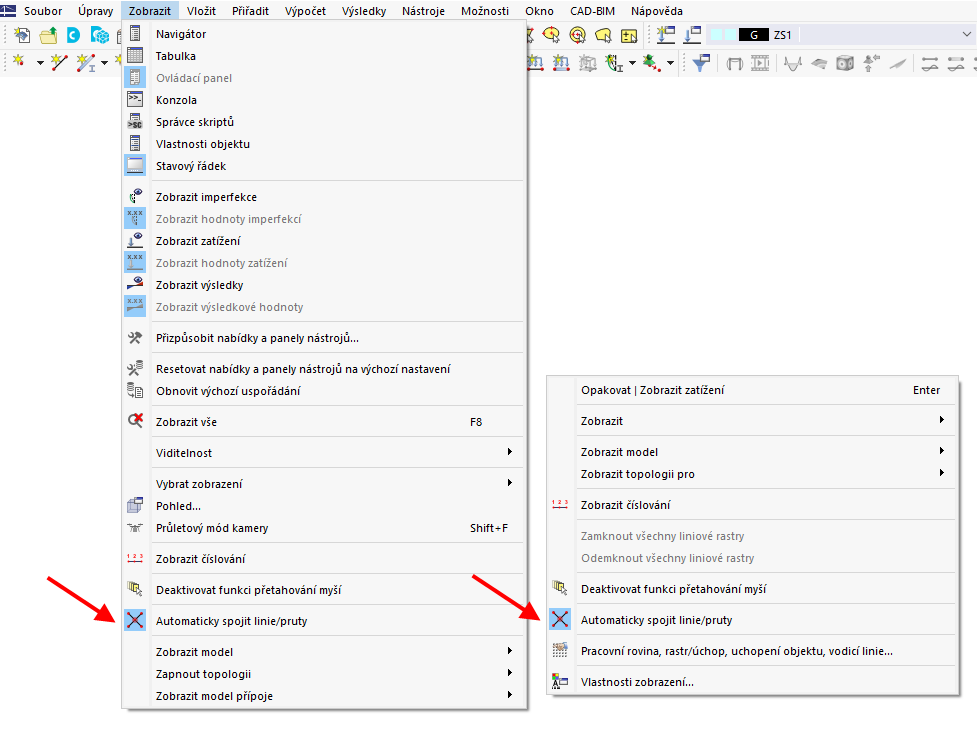Select the new node tool icon
The height and width of the screenshot is (733, 977).
(x=19, y=62)
